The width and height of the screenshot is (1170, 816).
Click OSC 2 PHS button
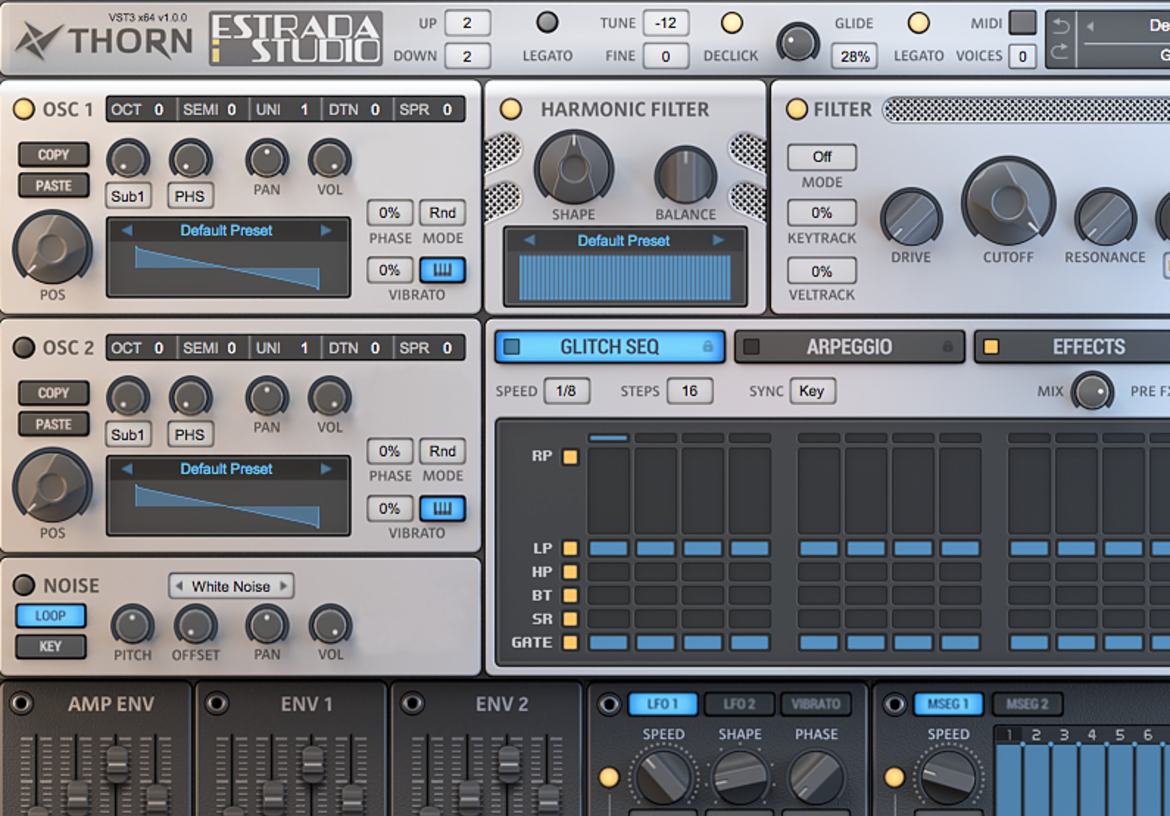click(x=190, y=435)
